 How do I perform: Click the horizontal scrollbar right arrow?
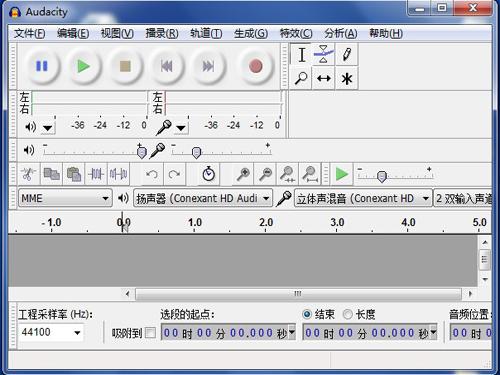tap(470, 294)
